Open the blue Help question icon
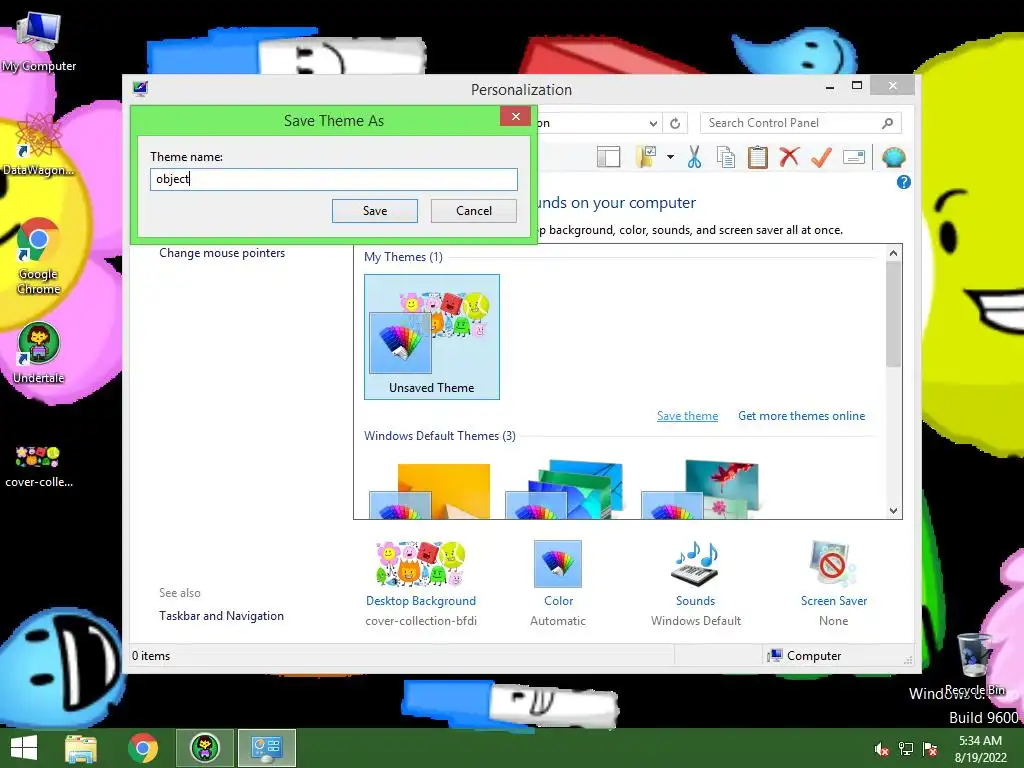 pos(904,182)
